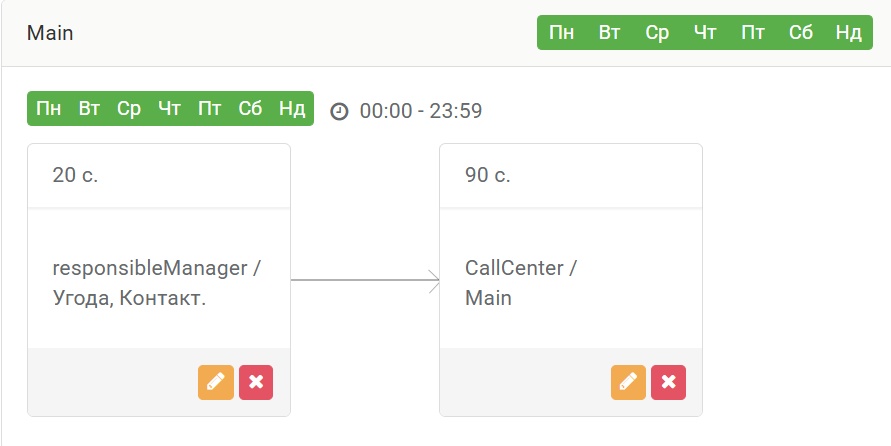Edit the responsibleManager step with pencil icon
The width and height of the screenshot is (891, 446).
tap(216, 382)
